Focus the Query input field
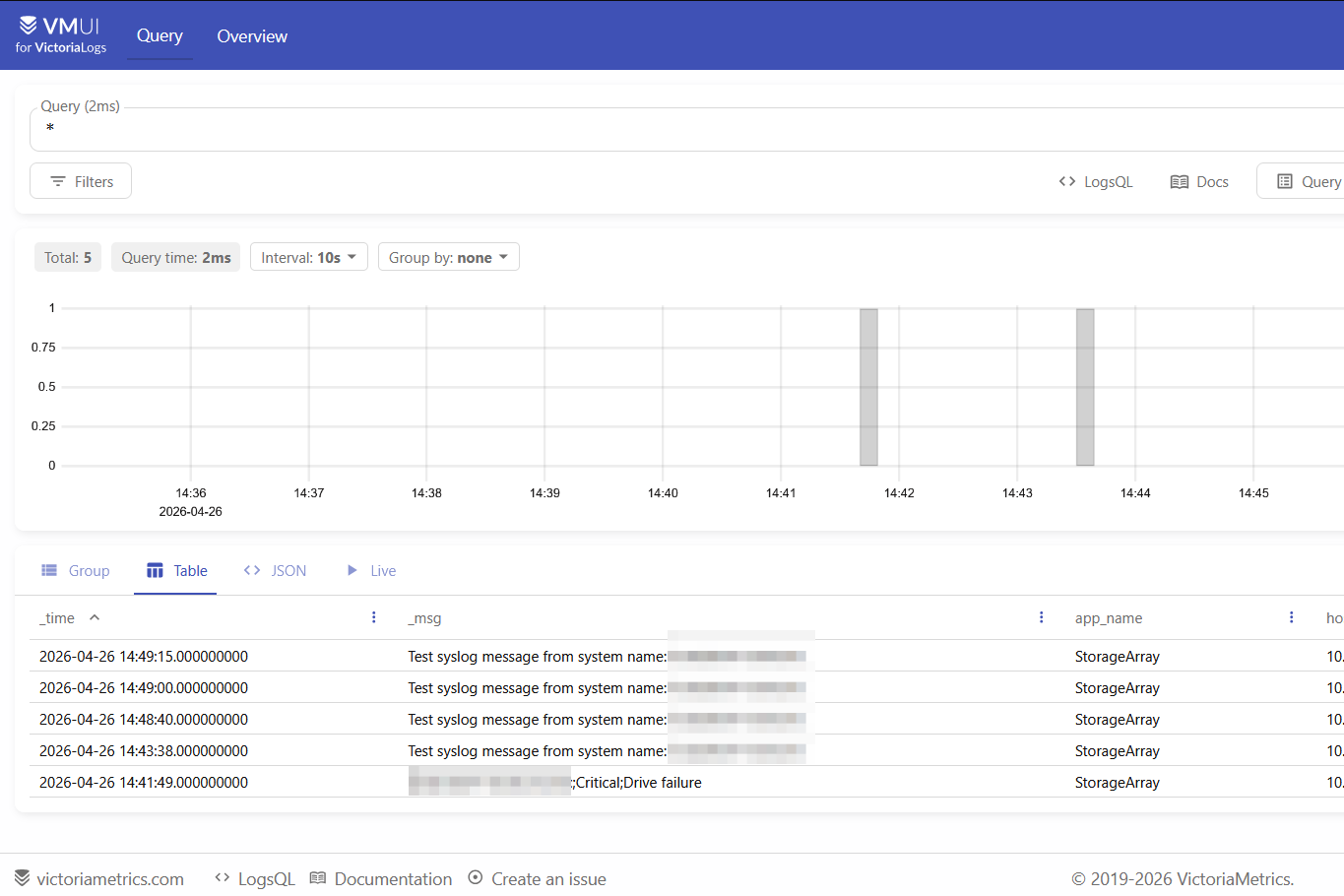The width and height of the screenshot is (1344, 896). (687, 129)
